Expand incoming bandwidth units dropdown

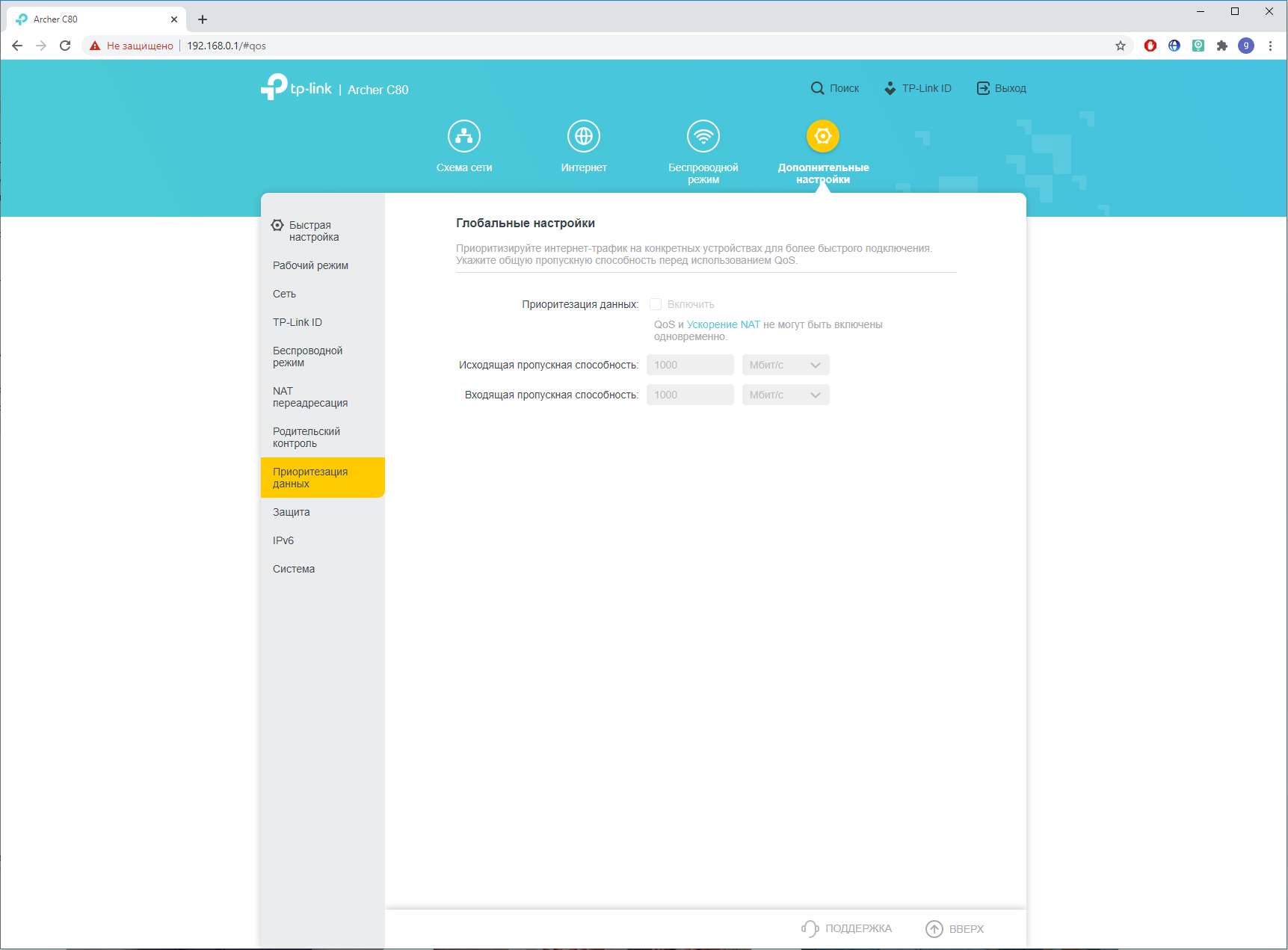tap(786, 395)
